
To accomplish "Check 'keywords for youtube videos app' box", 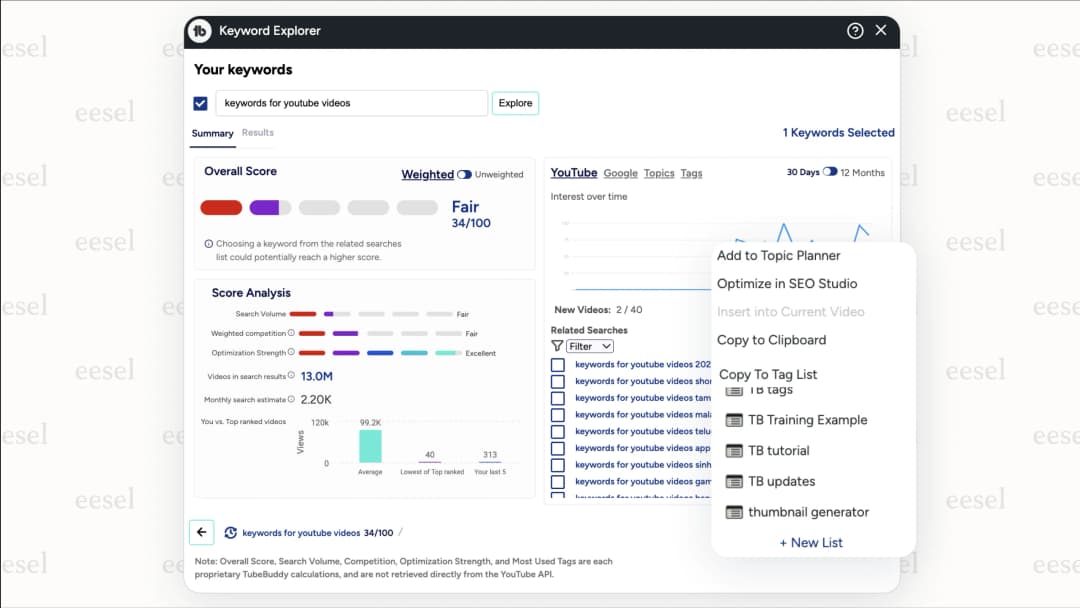I will pos(558,448).
